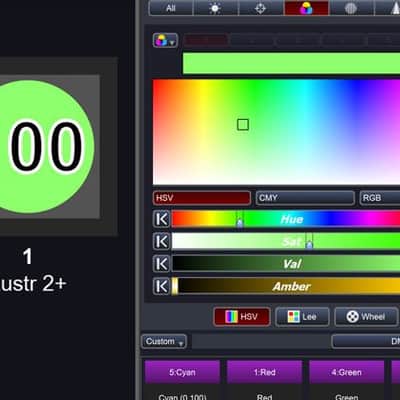Home the Sat parameter with its K button

[162, 241]
